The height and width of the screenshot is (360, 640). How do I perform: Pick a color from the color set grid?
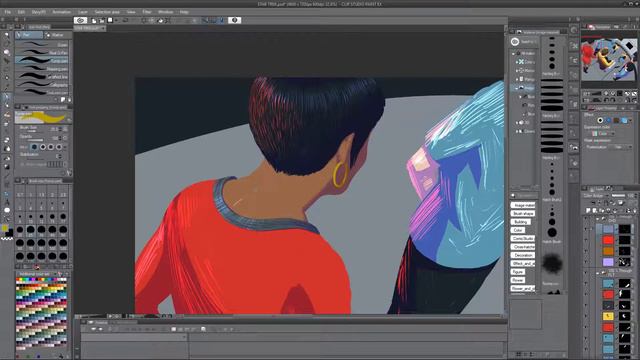(x=41, y=313)
